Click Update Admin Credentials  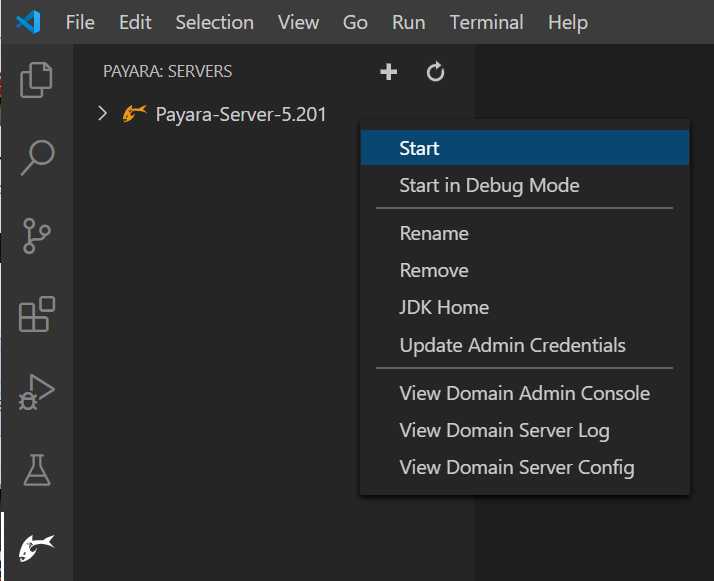pyautogui.click(x=512, y=345)
